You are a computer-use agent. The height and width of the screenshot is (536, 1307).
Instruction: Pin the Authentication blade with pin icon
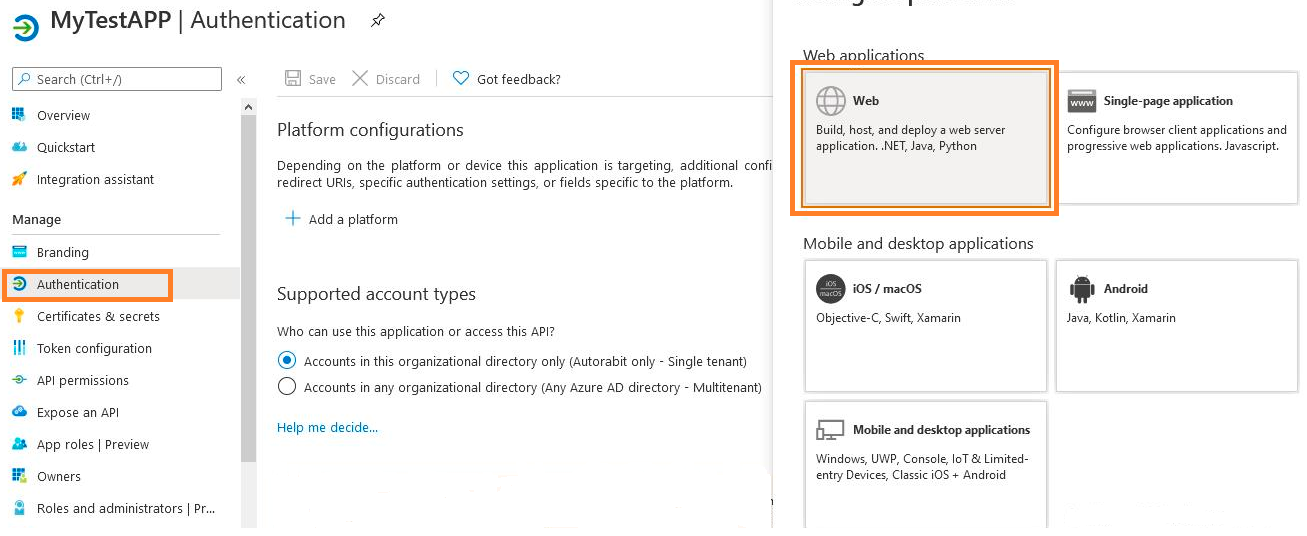[x=378, y=20]
